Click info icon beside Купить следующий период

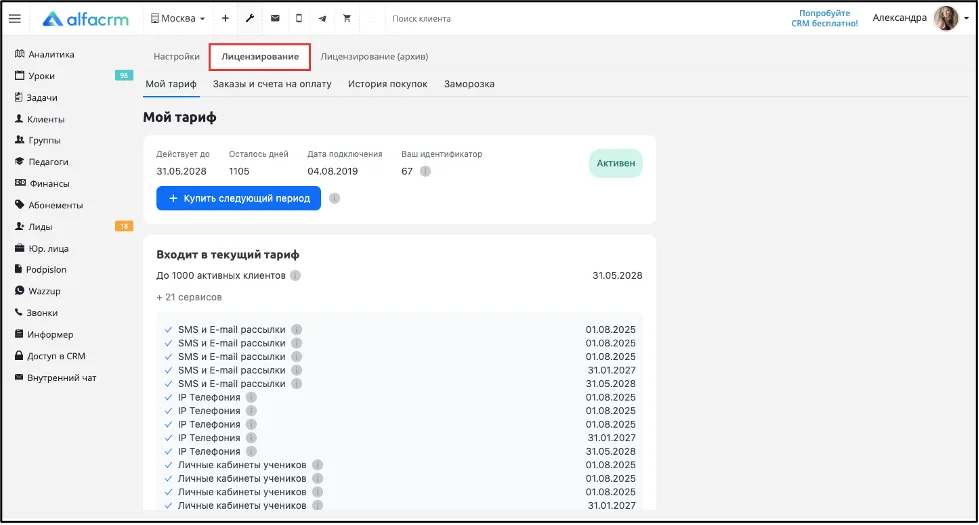335,199
